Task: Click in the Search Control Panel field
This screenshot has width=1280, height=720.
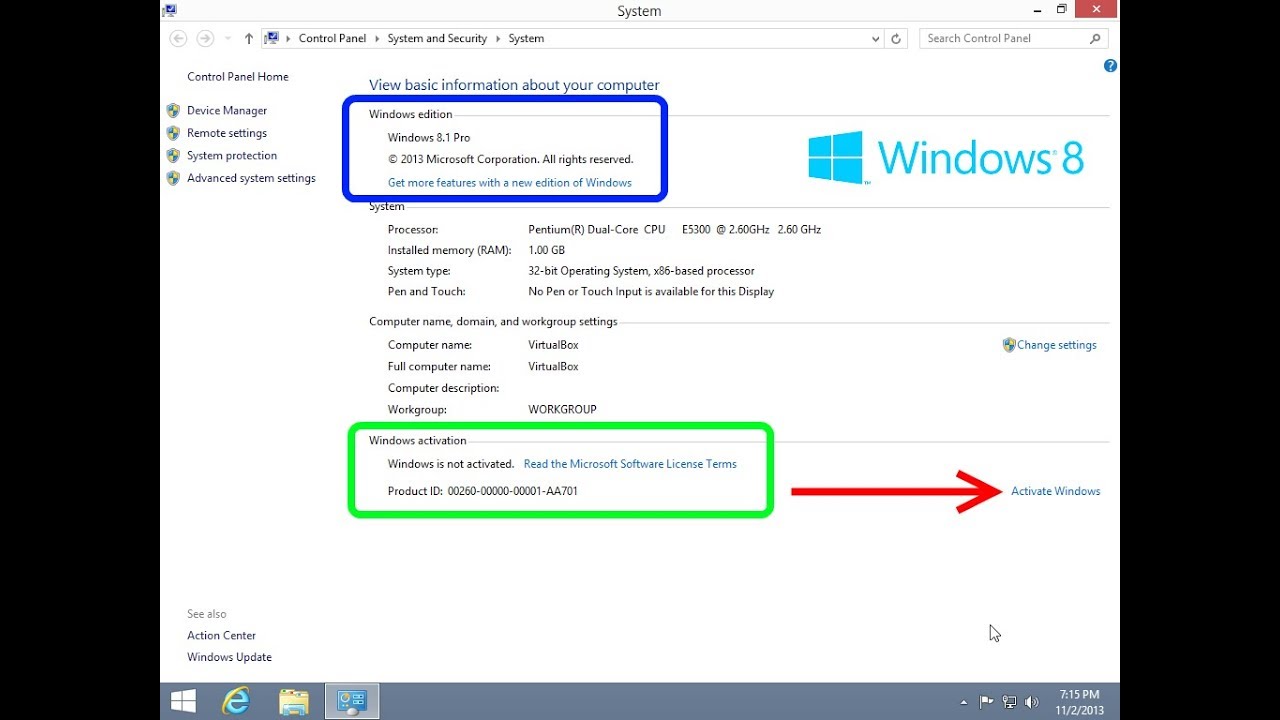Action: pyautogui.click(x=1003, y=38)
